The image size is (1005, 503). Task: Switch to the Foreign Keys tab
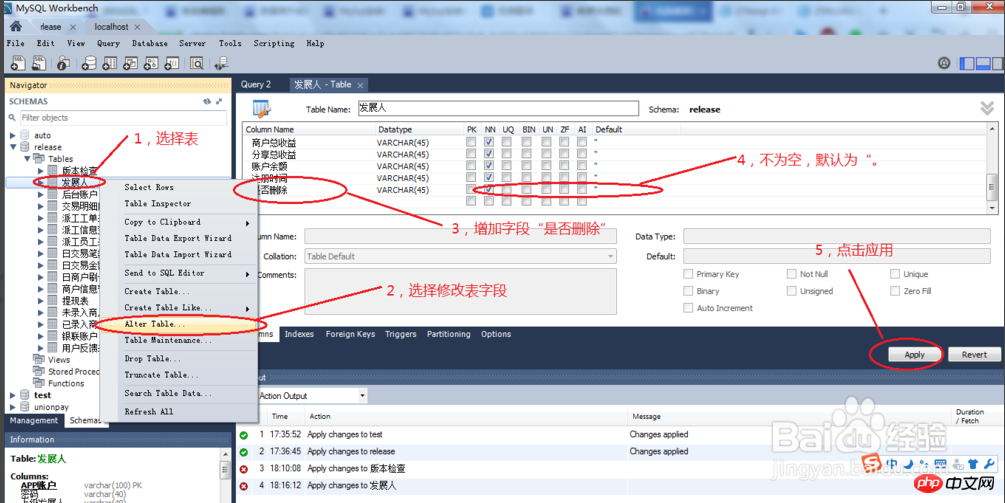pyautogui.click(x=350, y=334)
